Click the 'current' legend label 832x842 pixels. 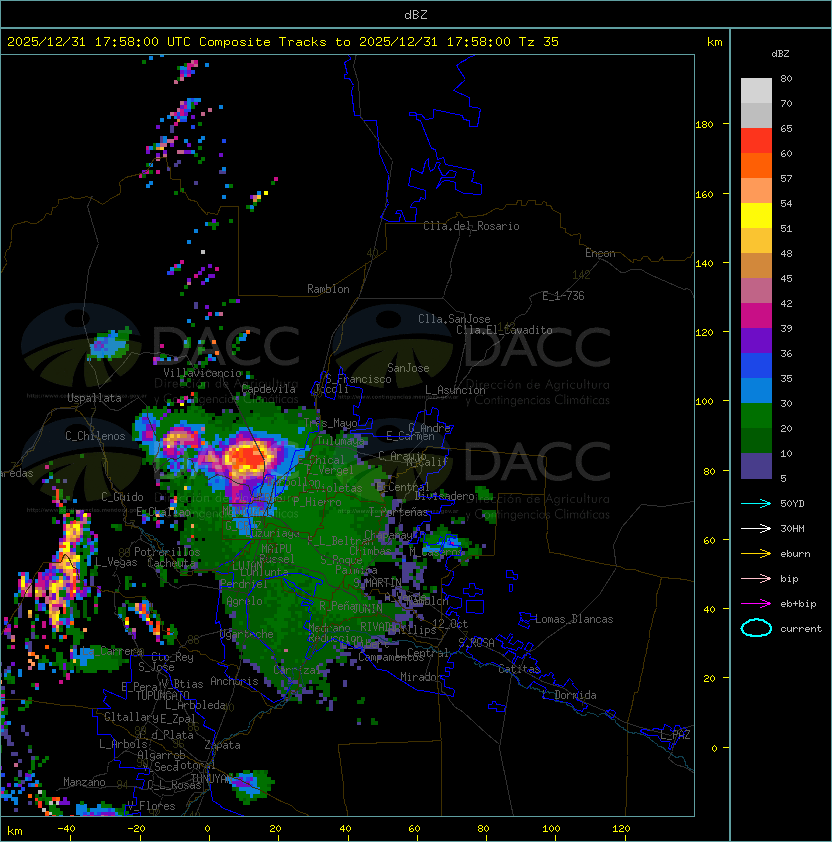(x=801, y=628)
